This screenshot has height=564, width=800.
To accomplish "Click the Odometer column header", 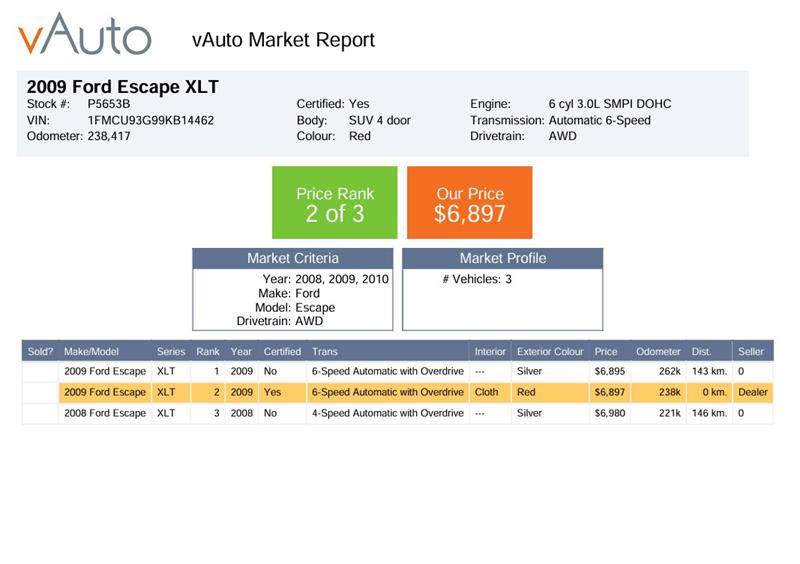I will (658, 352).
